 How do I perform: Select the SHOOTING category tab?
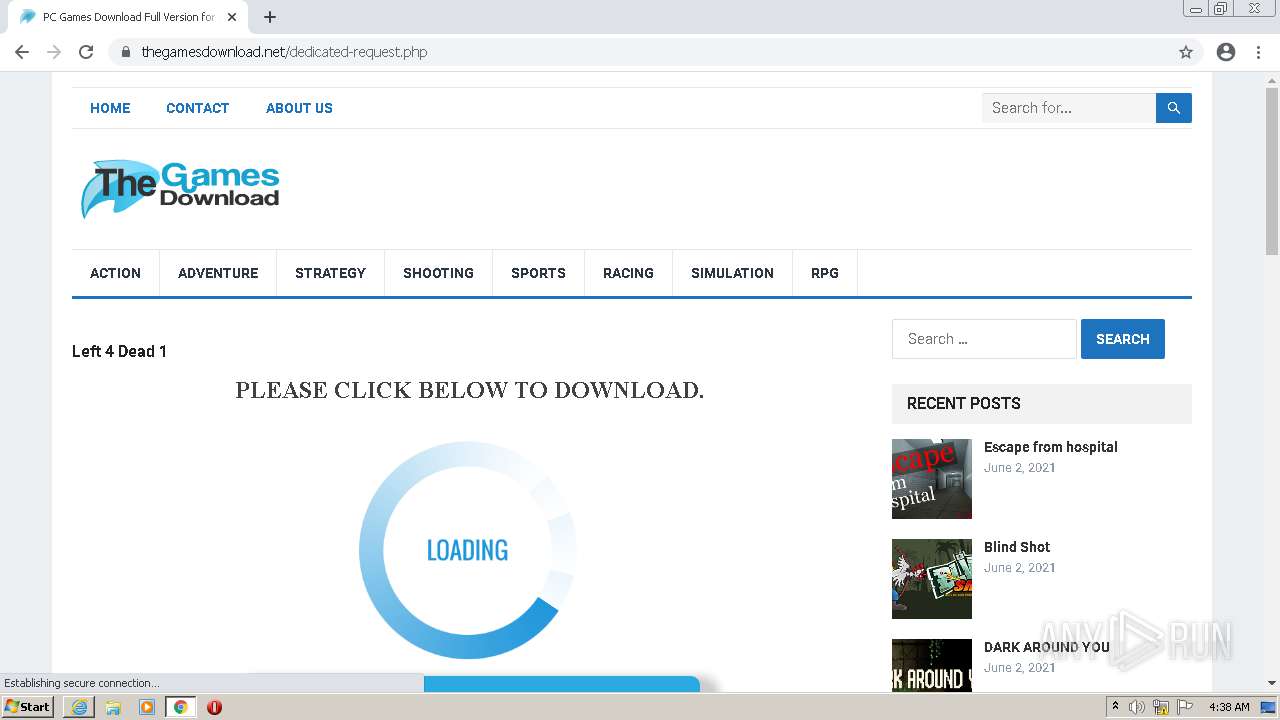(438, 273)
